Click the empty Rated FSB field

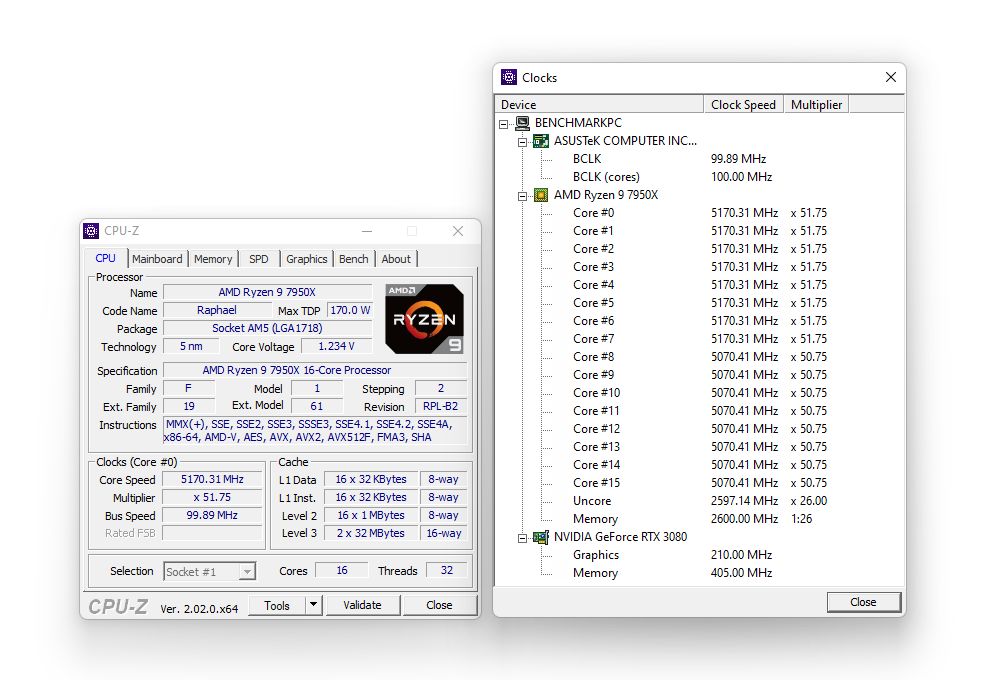(212, 533)
